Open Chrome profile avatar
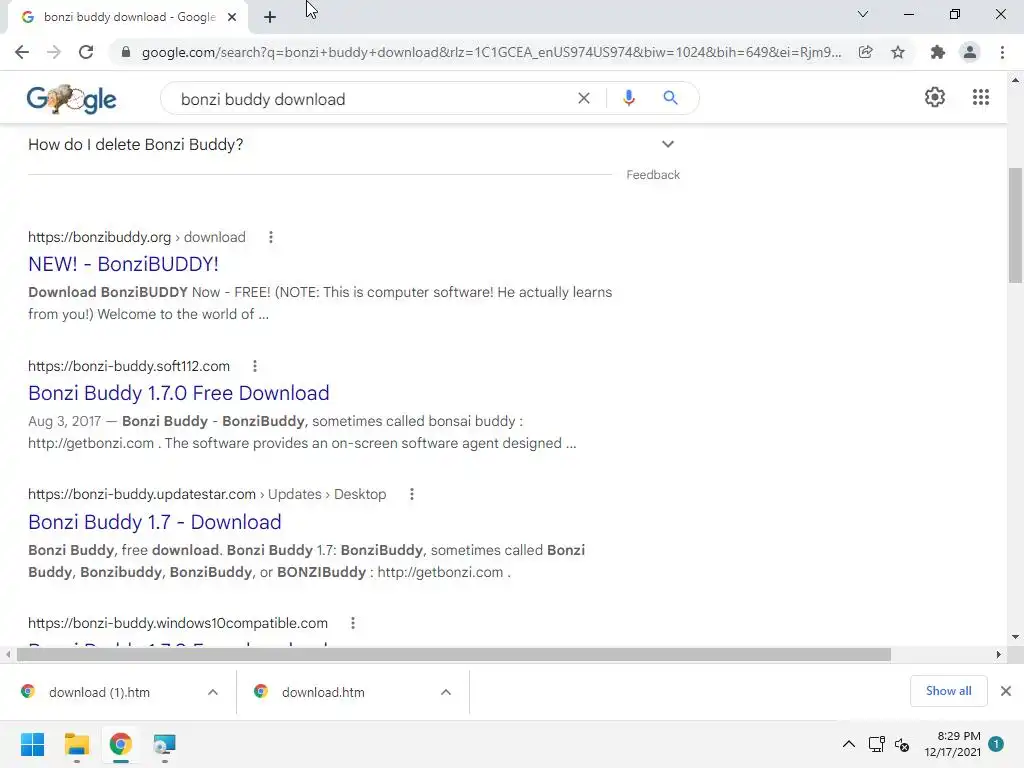The image size is (1024, 768). [x=970, y=52]
